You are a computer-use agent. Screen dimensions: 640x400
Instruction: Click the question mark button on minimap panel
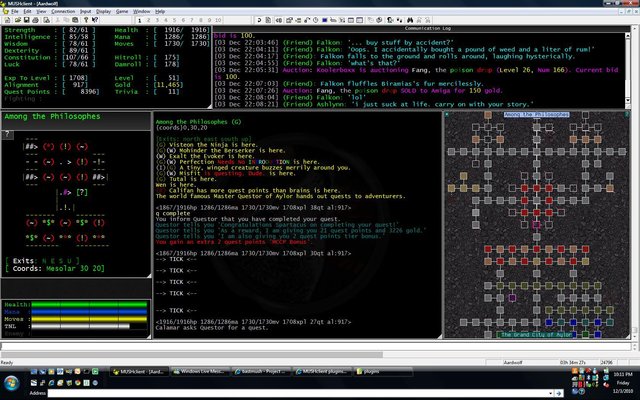[7, 134]
